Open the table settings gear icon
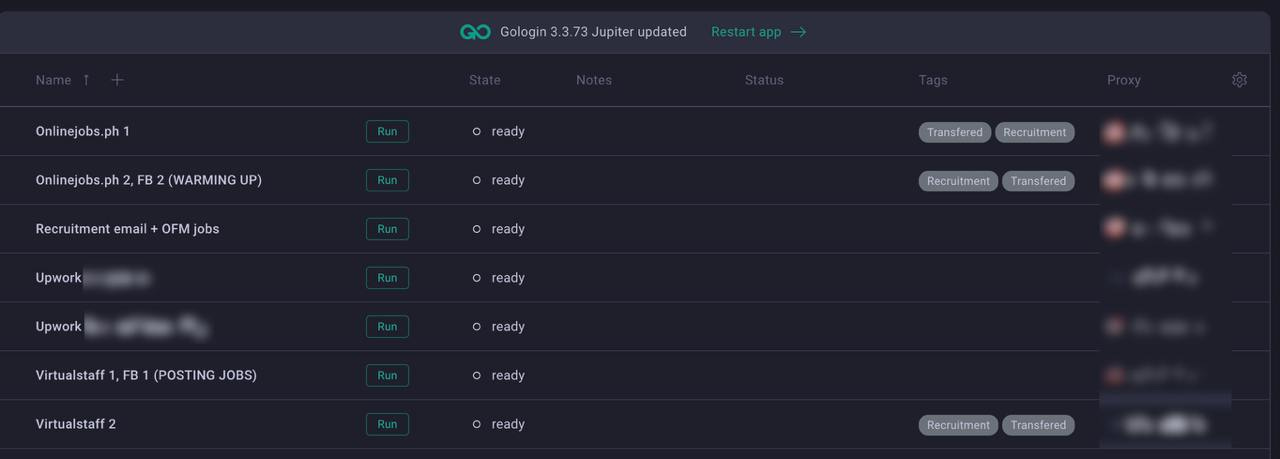Image resolution: width=1280 pixels, height=459 pixels. (1239, 80)
